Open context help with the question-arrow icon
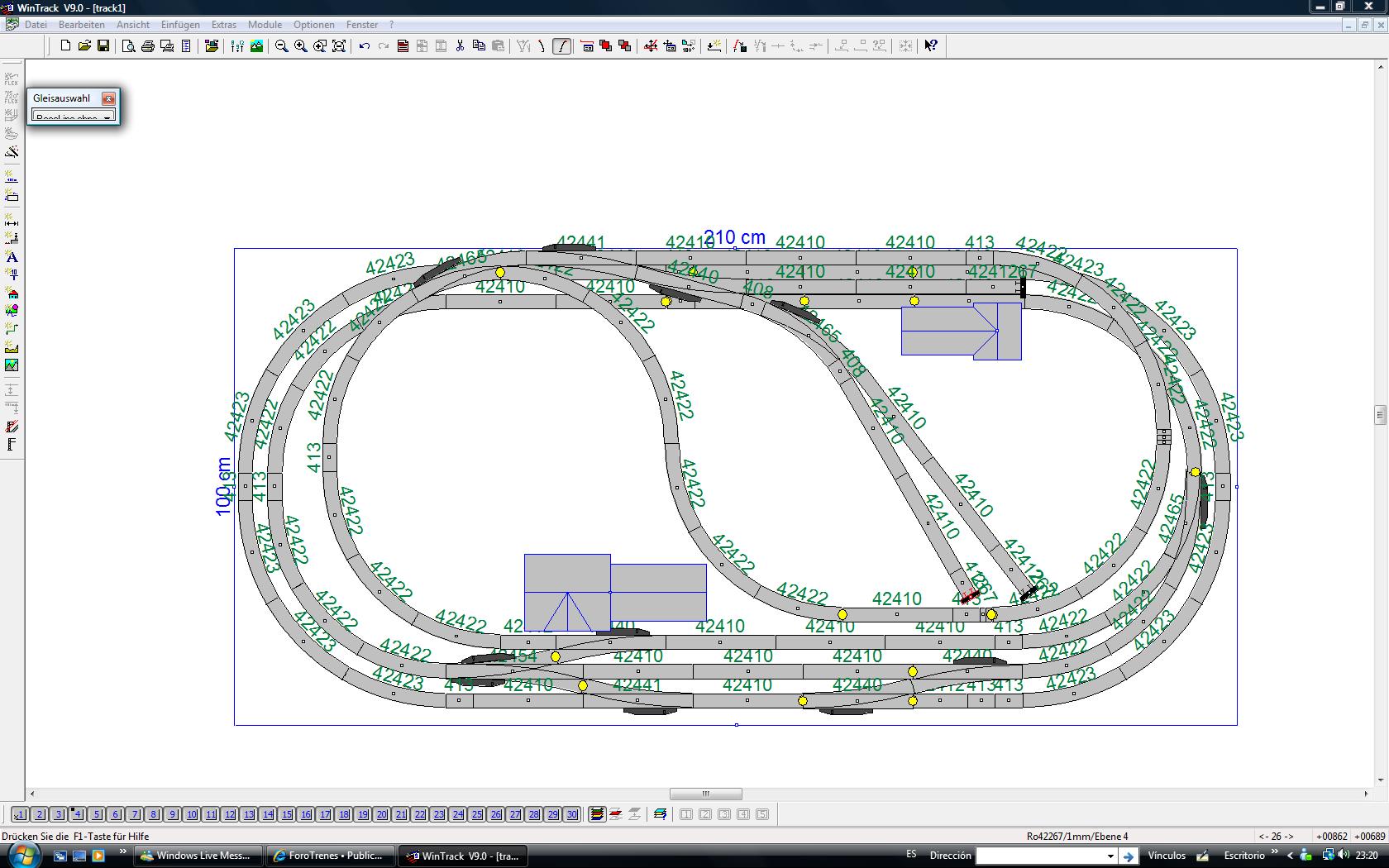The width and height of the screenshot is (1389, 868). [x=931, y=46]
